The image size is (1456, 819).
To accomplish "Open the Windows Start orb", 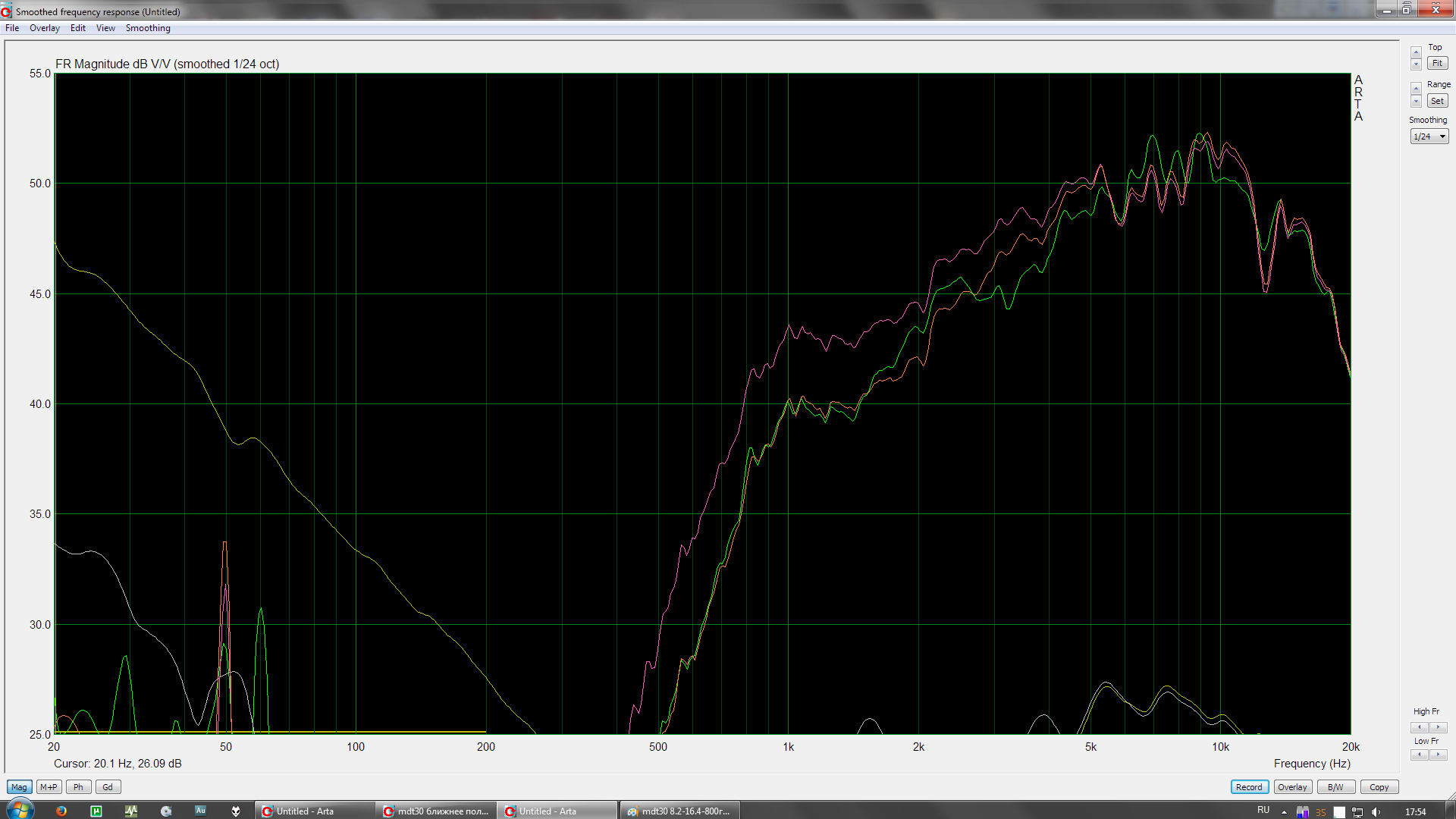I will coord(20,810).
